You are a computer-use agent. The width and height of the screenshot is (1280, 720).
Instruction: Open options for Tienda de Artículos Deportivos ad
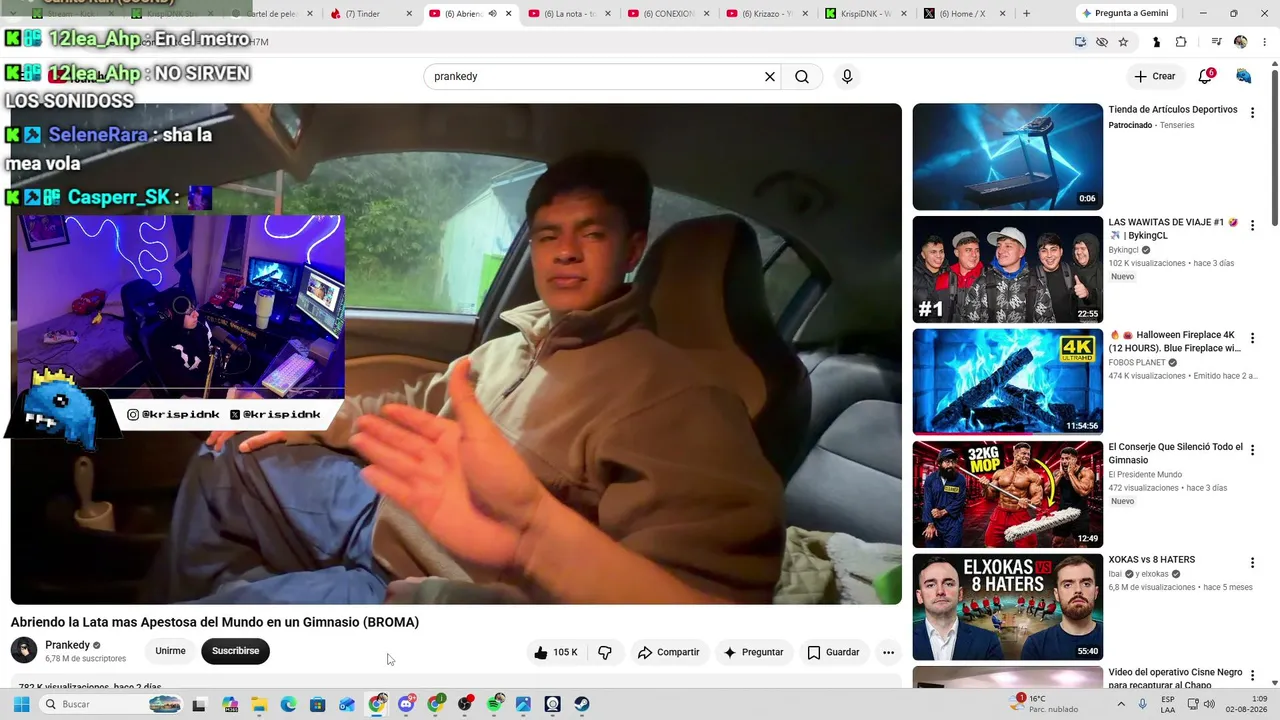[1252, 113]
